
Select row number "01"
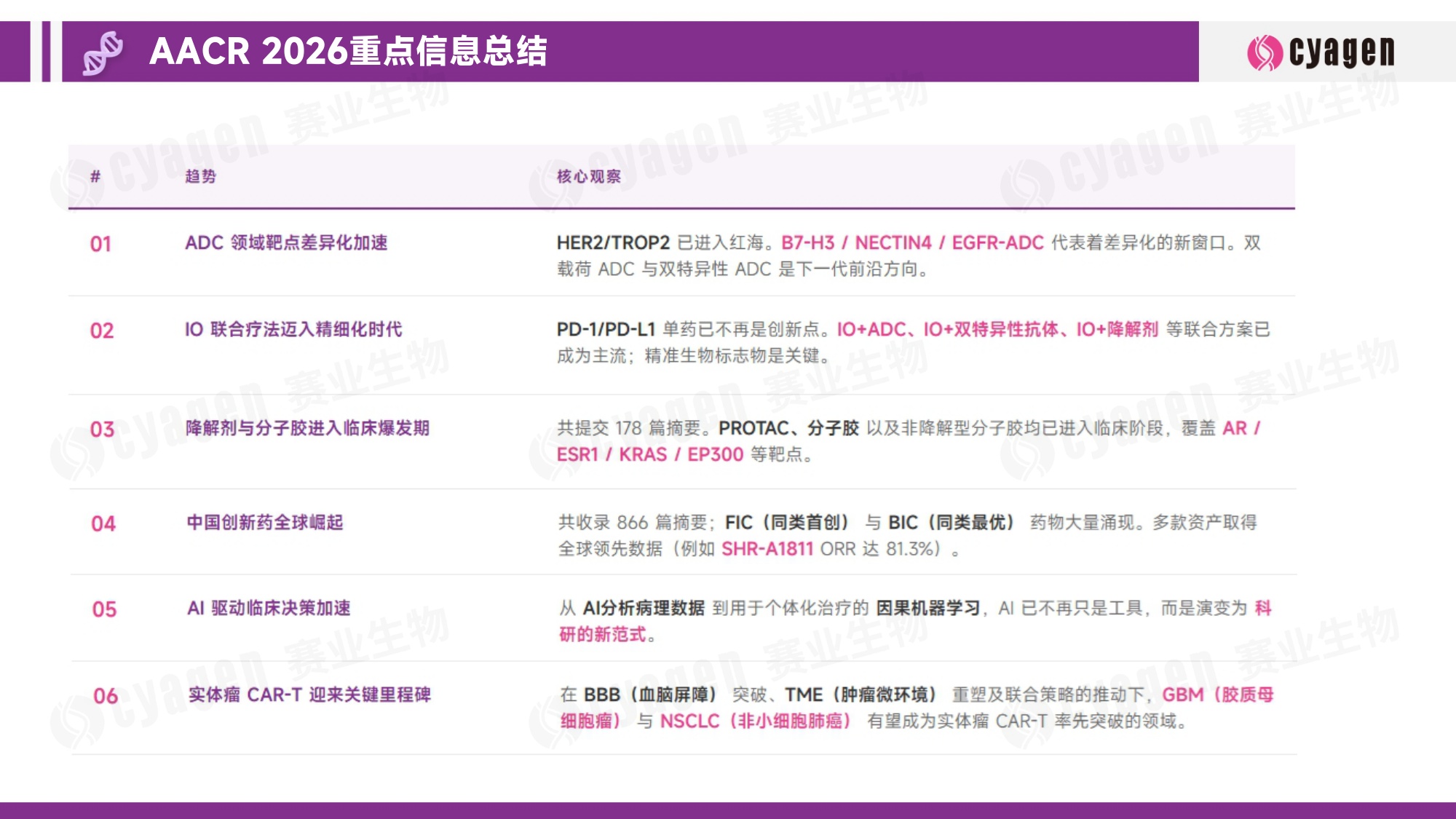[x=100, y=244]
